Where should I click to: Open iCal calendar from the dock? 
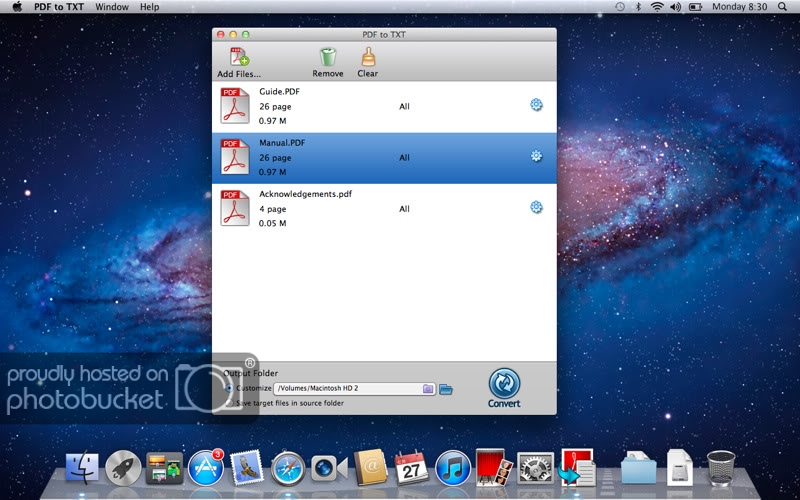tap(412, 467)
